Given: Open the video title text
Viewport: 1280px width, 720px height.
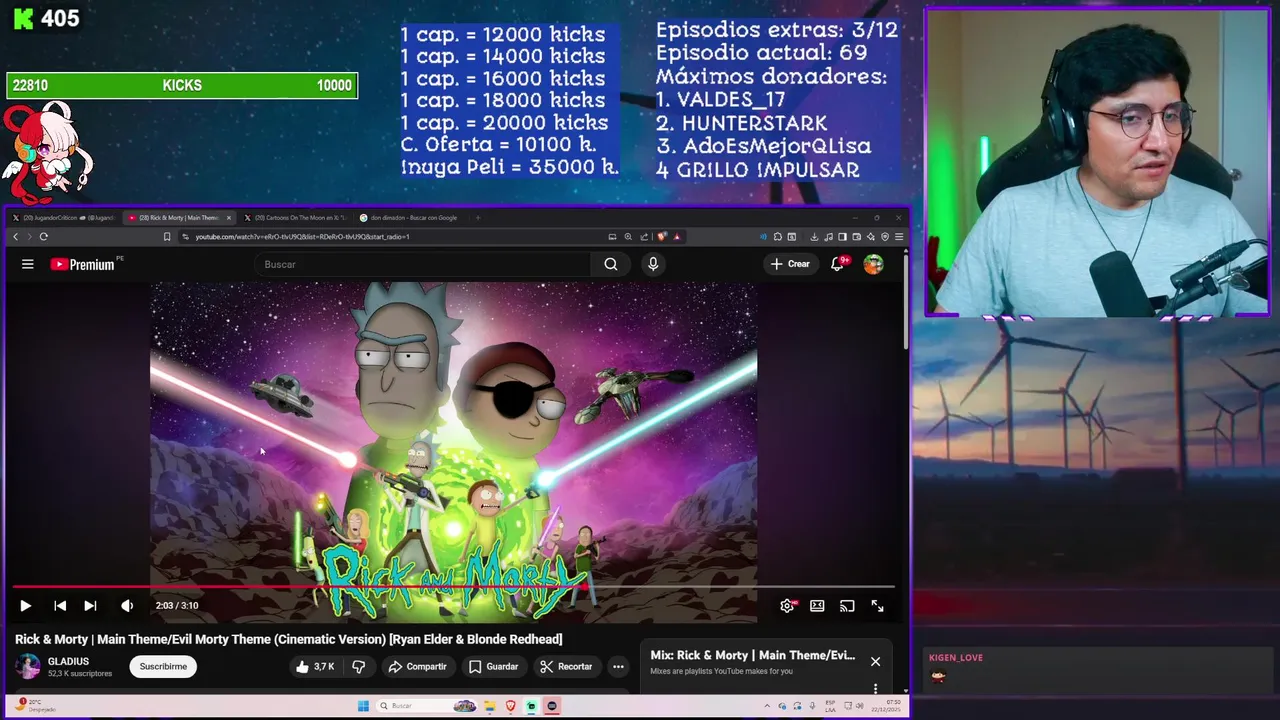Looking at the screenshot, I should tap(288, 639).
